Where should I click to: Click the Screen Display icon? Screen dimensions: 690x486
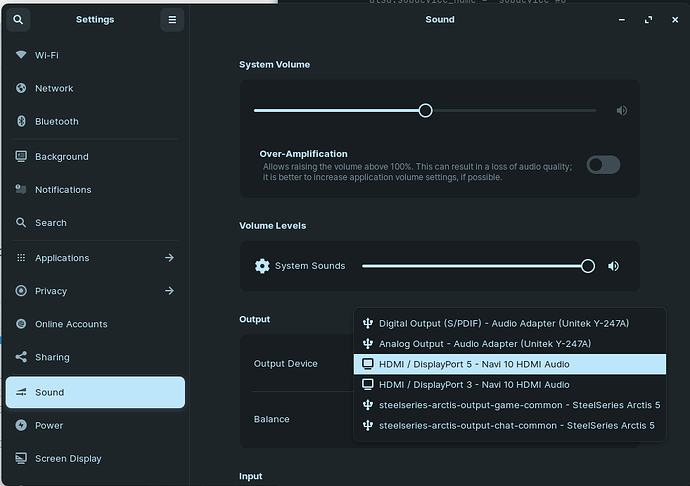pyautogui.click(x=21, y=458)
